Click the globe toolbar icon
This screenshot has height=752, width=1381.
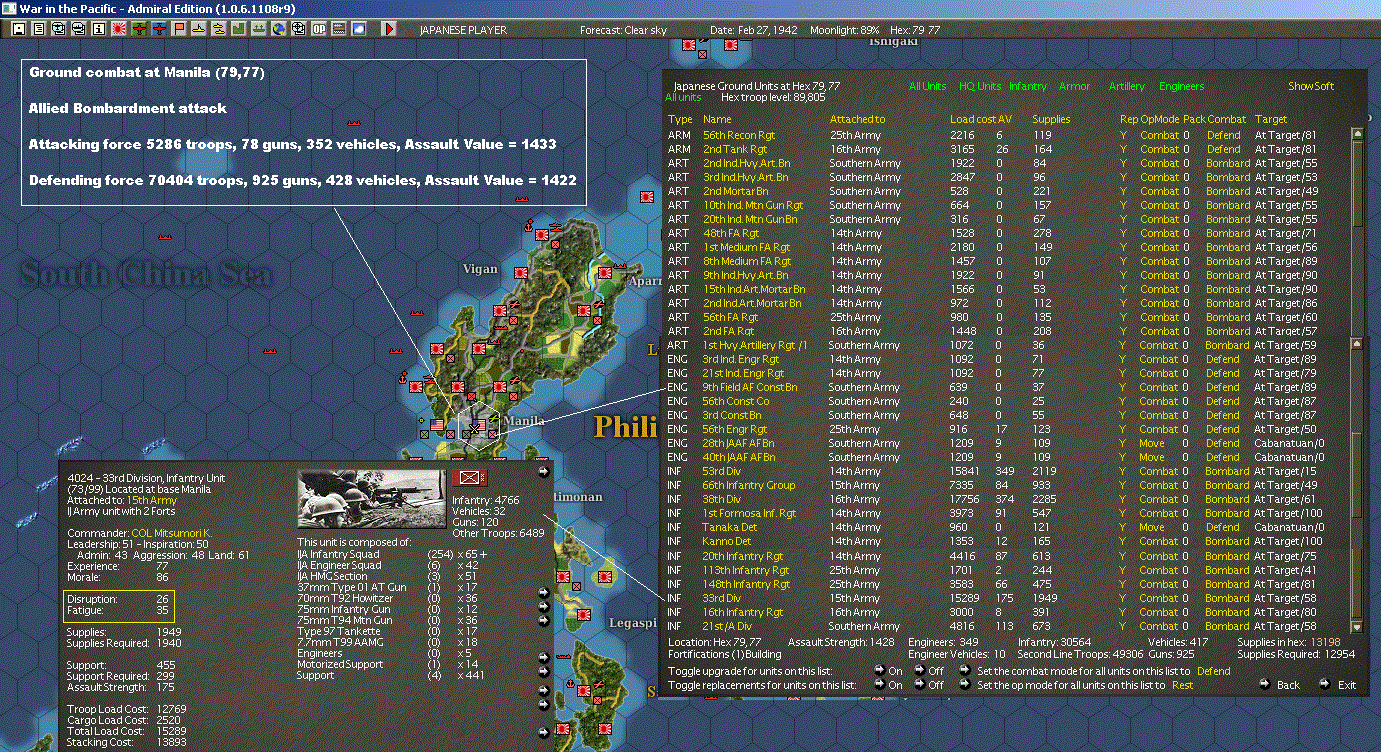(x=279, y=28)
